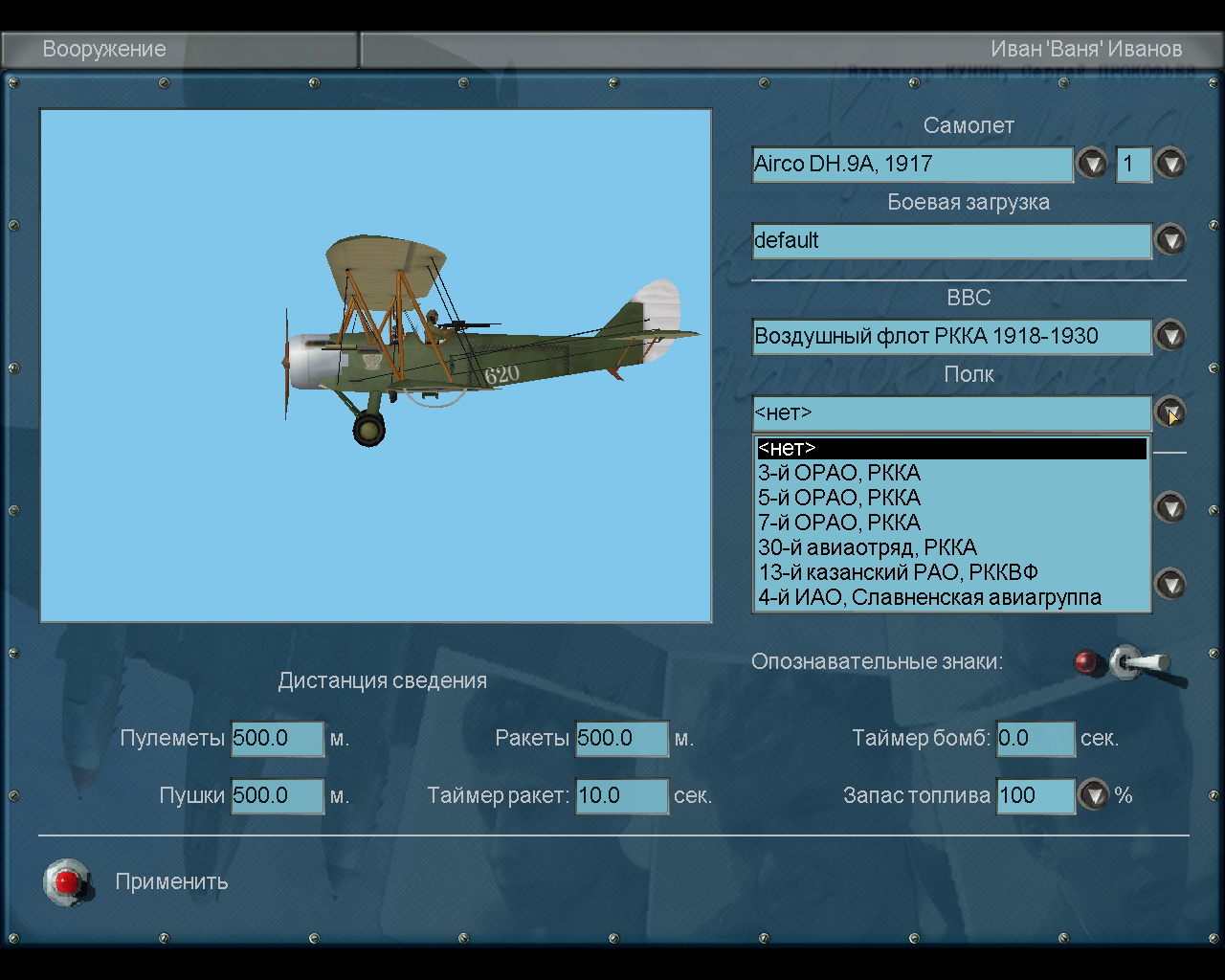
Task: Open the ВВС air force dropdown arrow
Action: click(1169, 336)
